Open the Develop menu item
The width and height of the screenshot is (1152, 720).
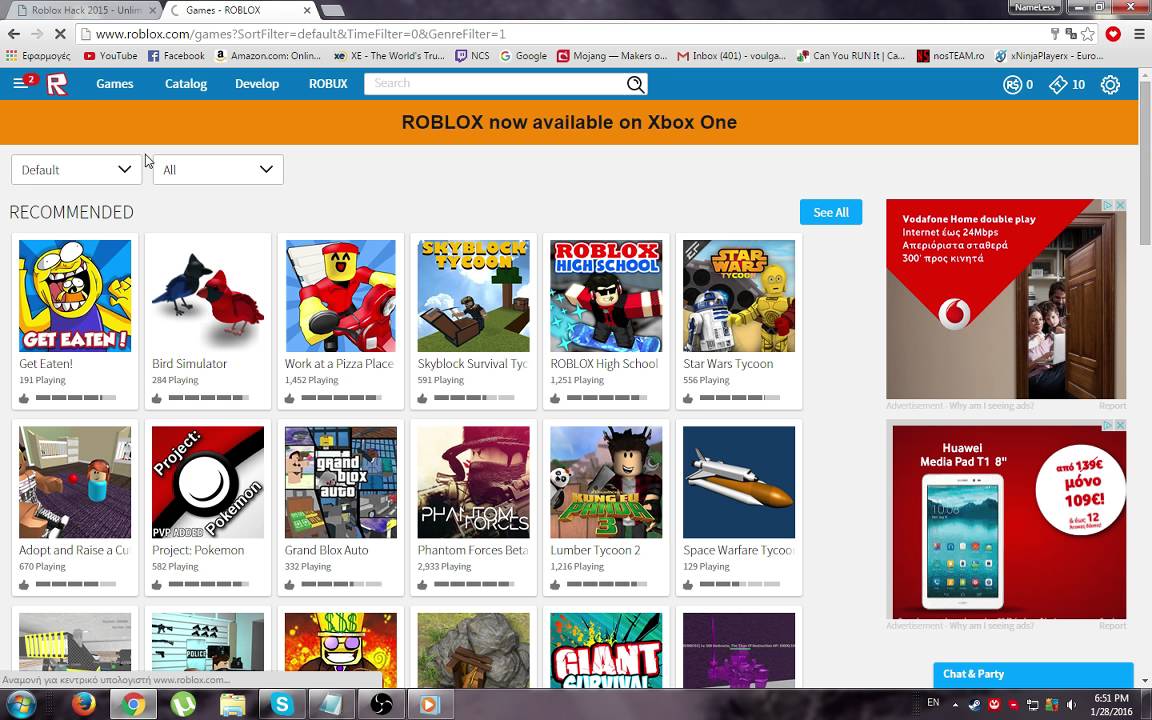257,84
